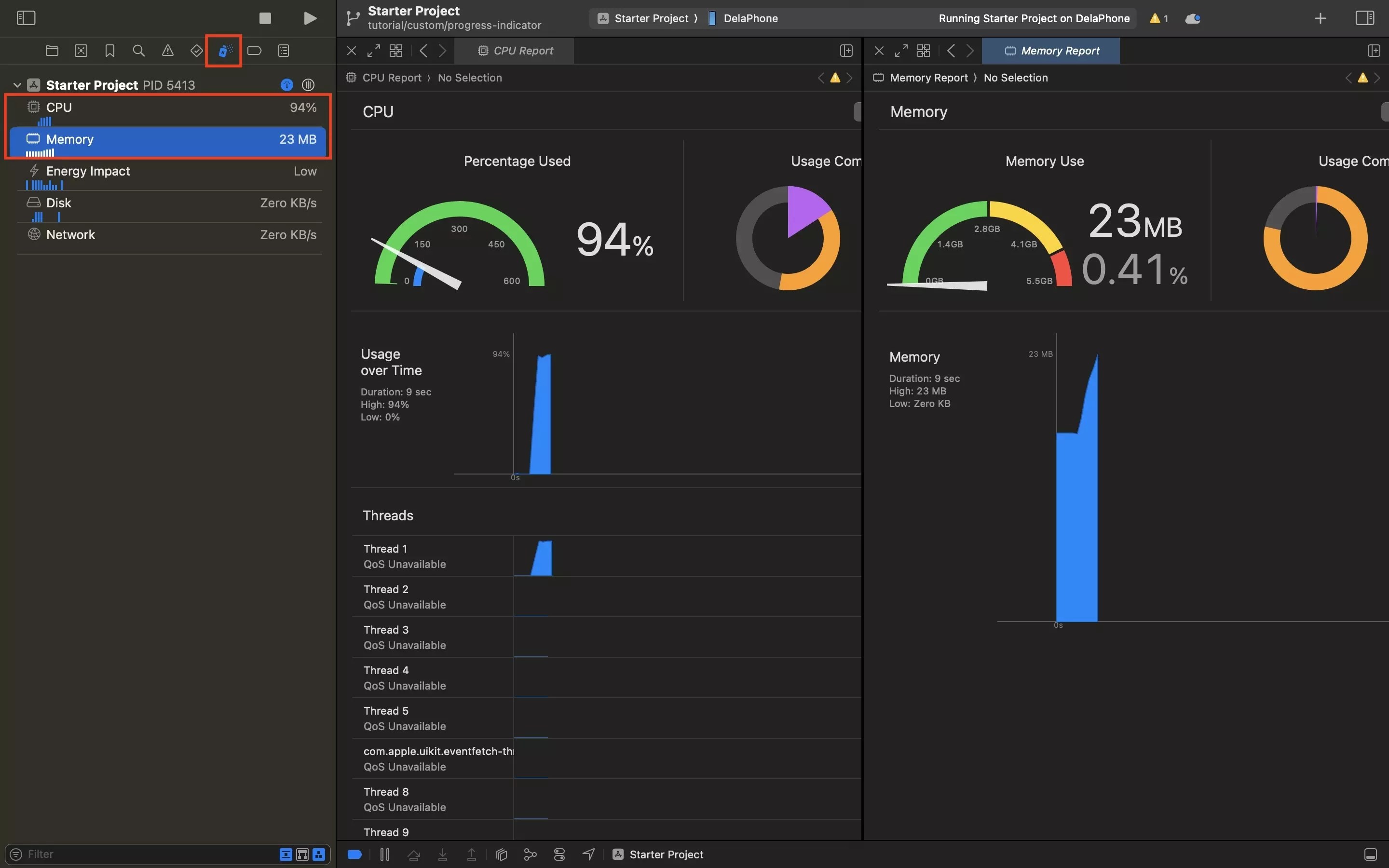Click the Simulate Location arrow icon
The width and height of the screenshot is (1389, 868).
coord(588,854)
